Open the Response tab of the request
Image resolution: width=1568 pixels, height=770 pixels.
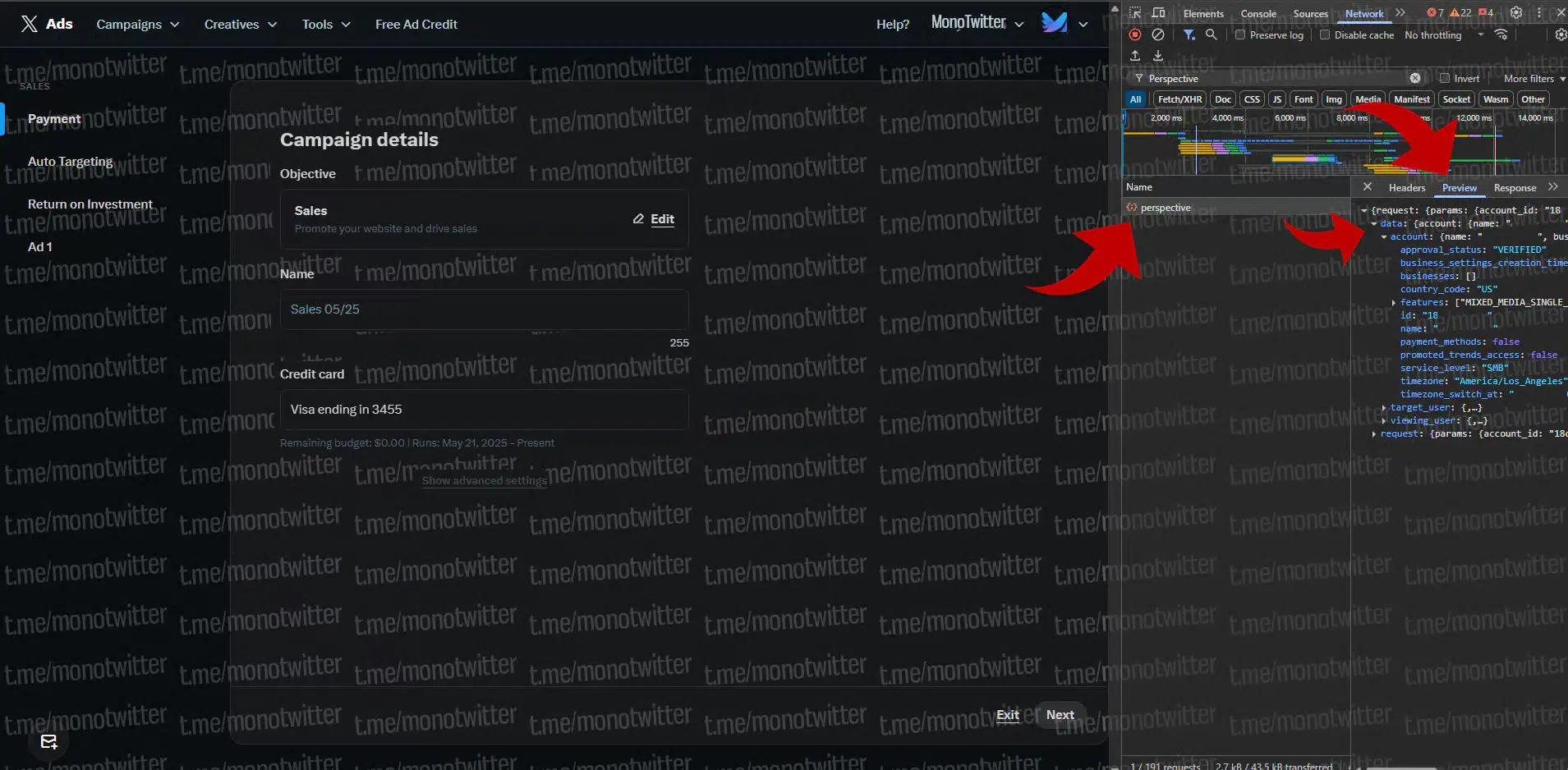[x=1515, y=188]
